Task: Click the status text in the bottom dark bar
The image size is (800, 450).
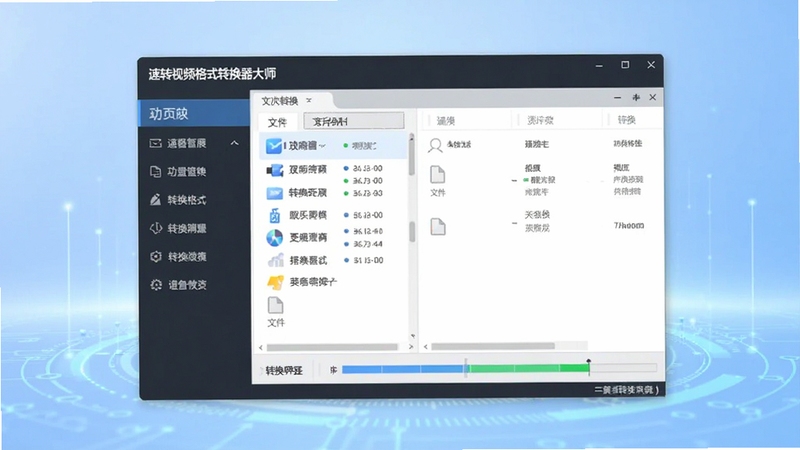Action: [x=627, y=390]
